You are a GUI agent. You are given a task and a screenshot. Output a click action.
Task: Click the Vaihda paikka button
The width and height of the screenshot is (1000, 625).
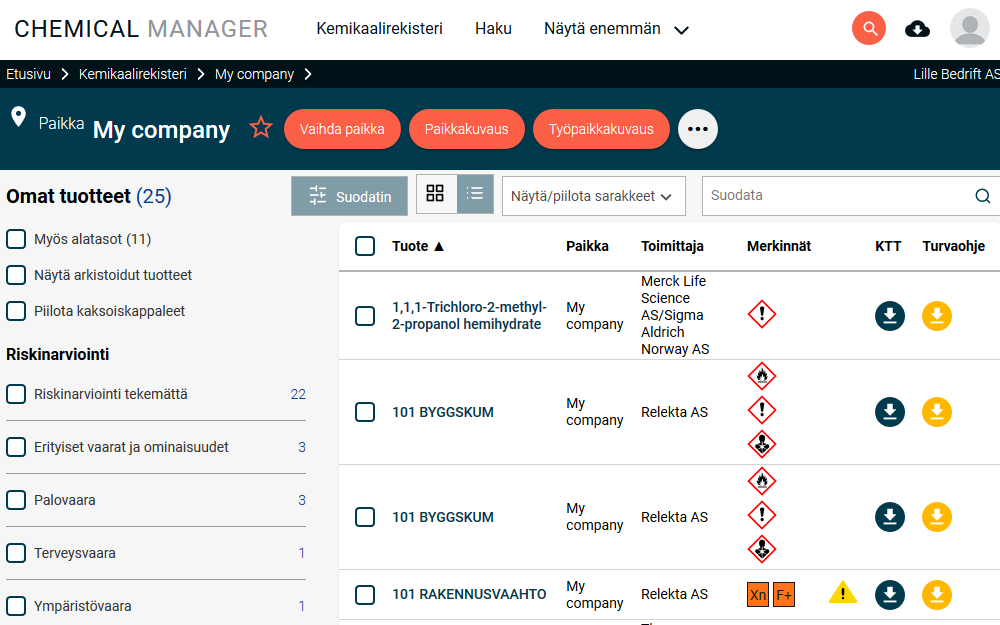click(342, 129)
